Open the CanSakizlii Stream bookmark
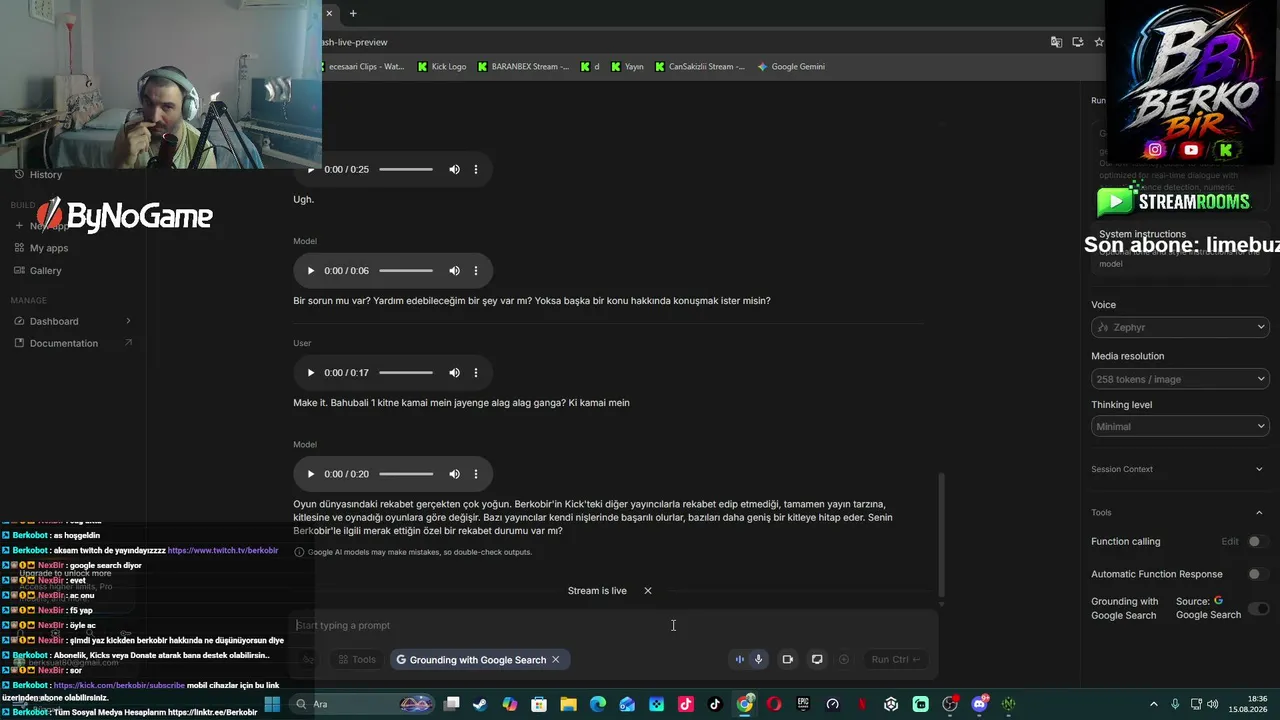 click(700, 67)
